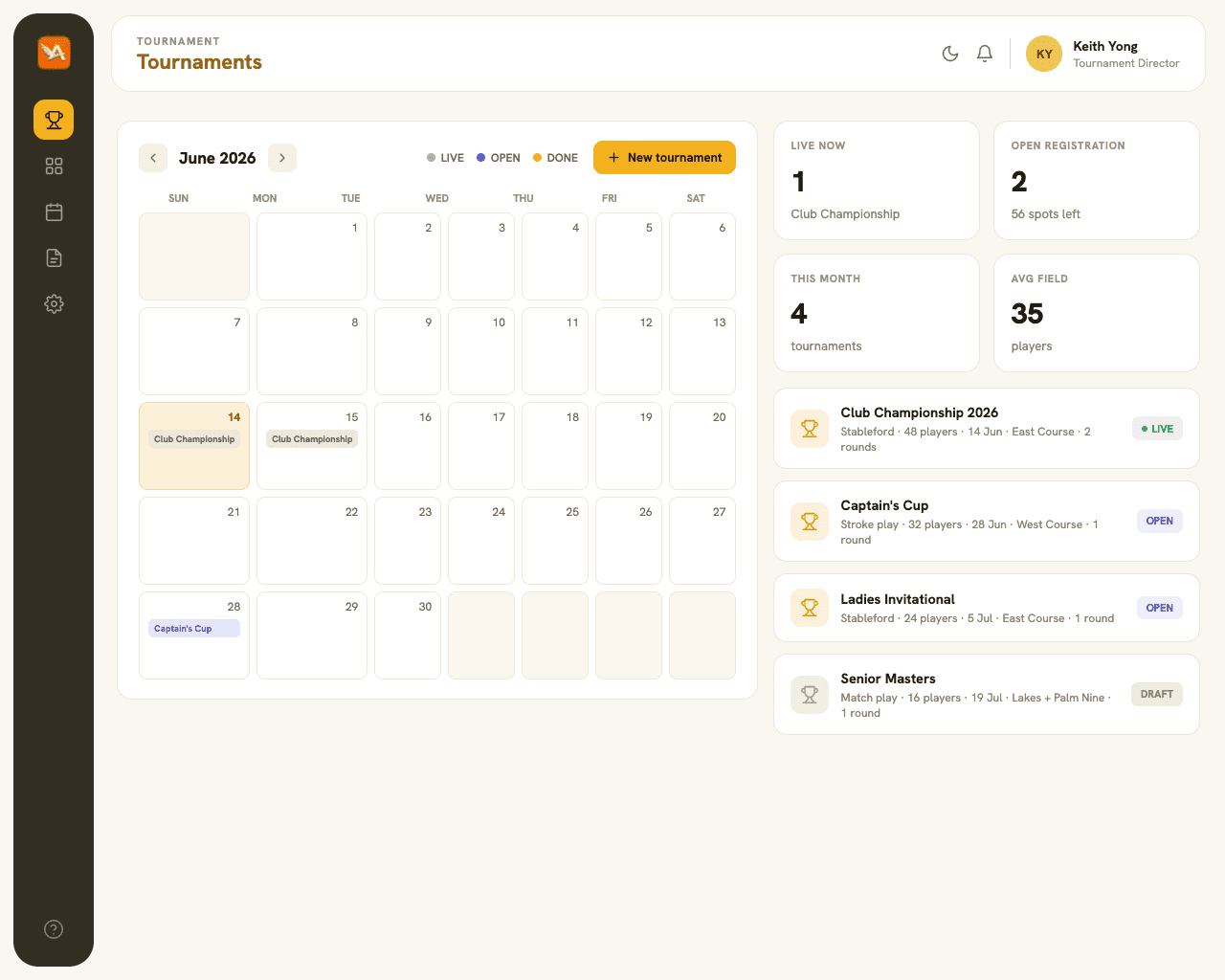Select June 20 on the calendar
Screen dimensions: 1225x980
(x=702, y=446)
